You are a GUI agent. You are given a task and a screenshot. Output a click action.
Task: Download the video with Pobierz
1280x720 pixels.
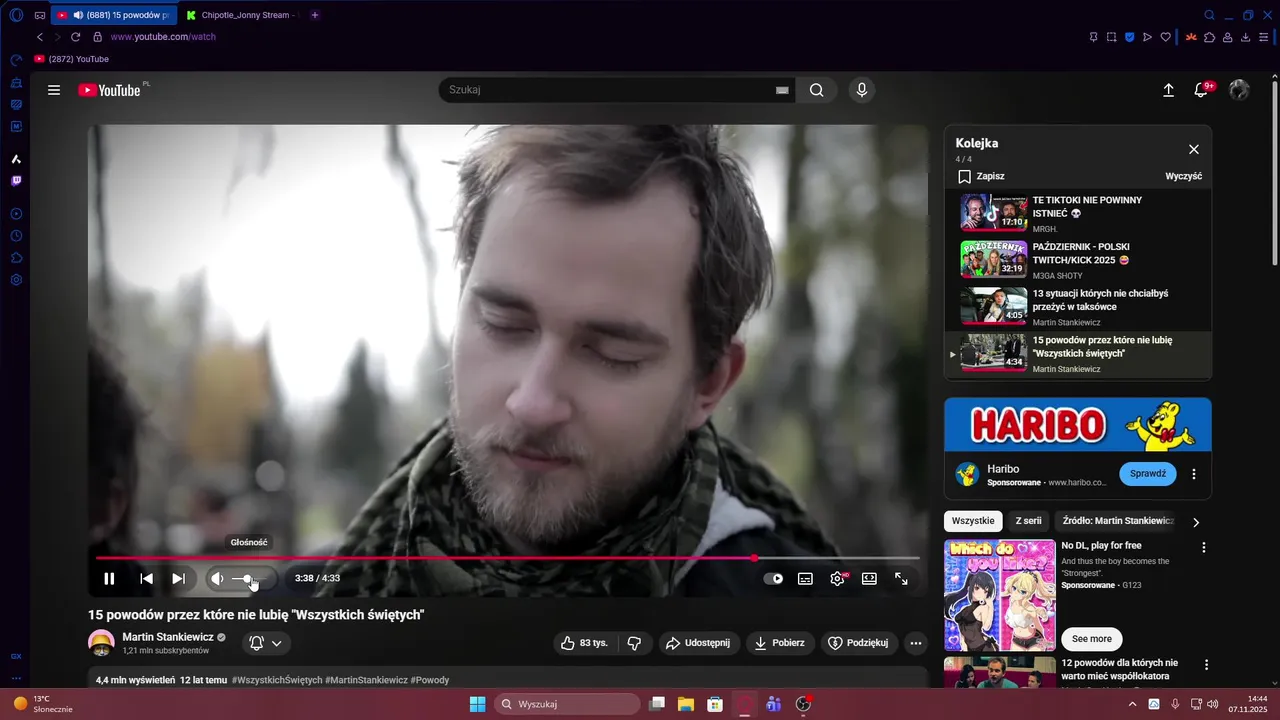[780, 643]
